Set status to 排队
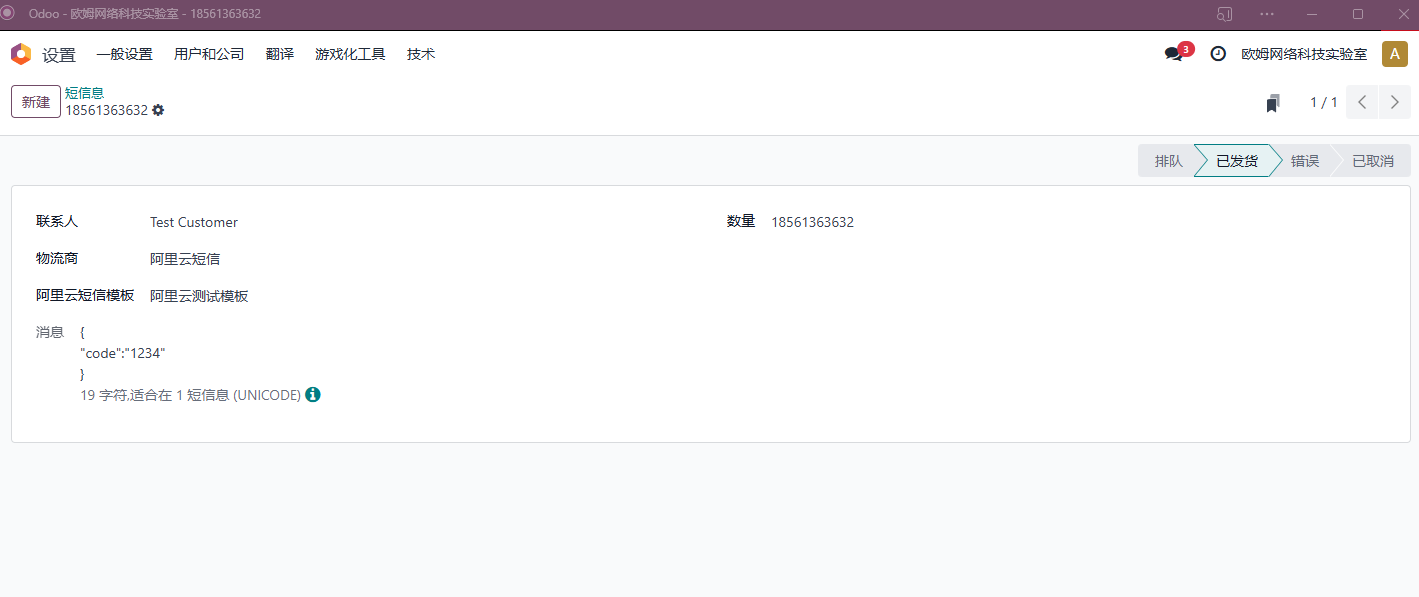The height and width of the screenshot is (597, 1419). 1168,161
